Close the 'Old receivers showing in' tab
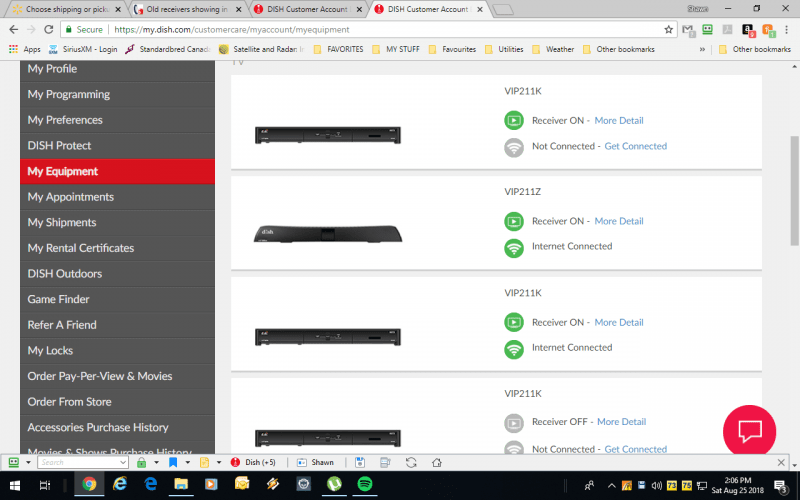 (x=239, y=9)
